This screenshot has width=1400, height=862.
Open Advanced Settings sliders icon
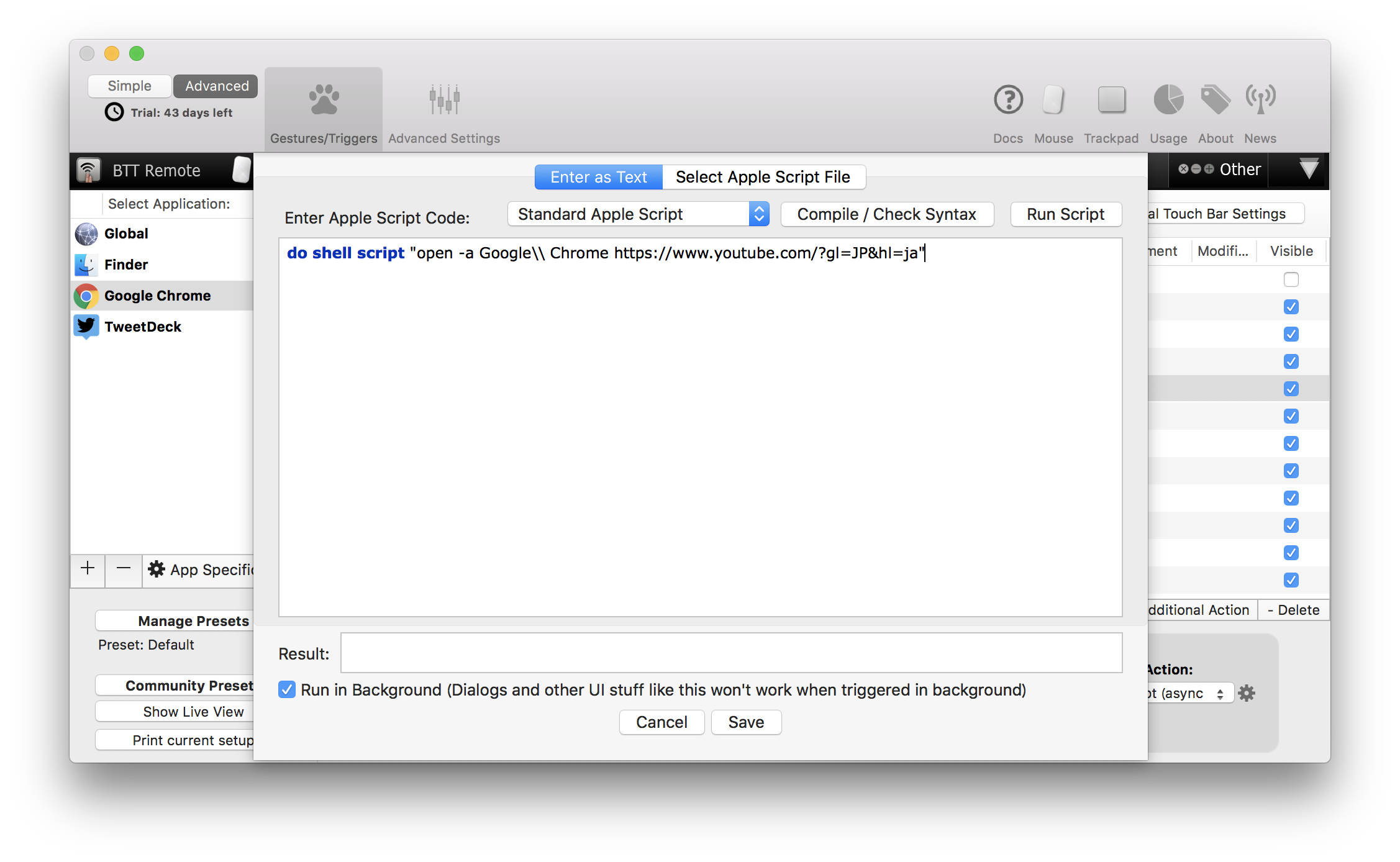coord(444,100)
